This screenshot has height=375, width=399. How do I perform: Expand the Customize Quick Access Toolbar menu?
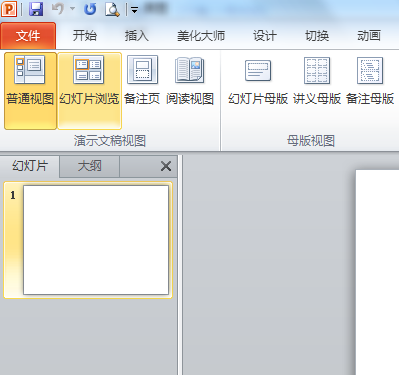134,10
